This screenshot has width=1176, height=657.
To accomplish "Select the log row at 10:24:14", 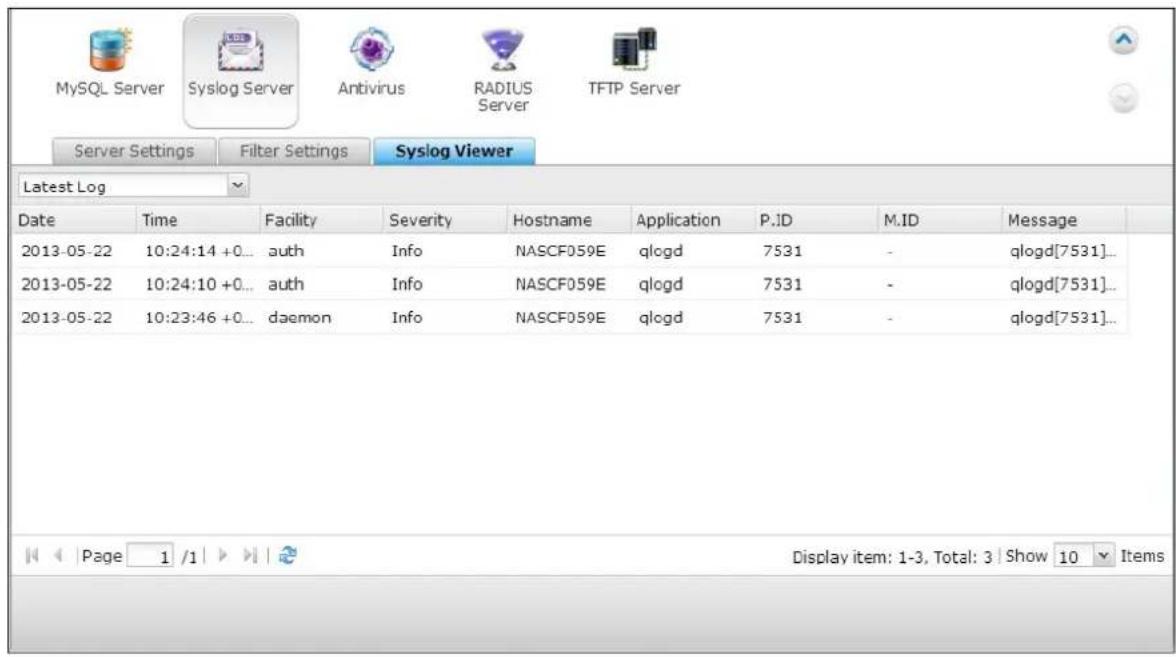I will 570,250.
